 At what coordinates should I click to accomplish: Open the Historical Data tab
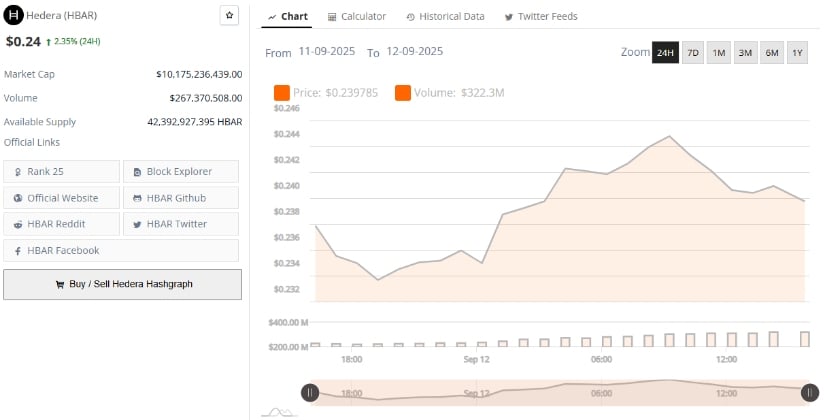(446, 16)
